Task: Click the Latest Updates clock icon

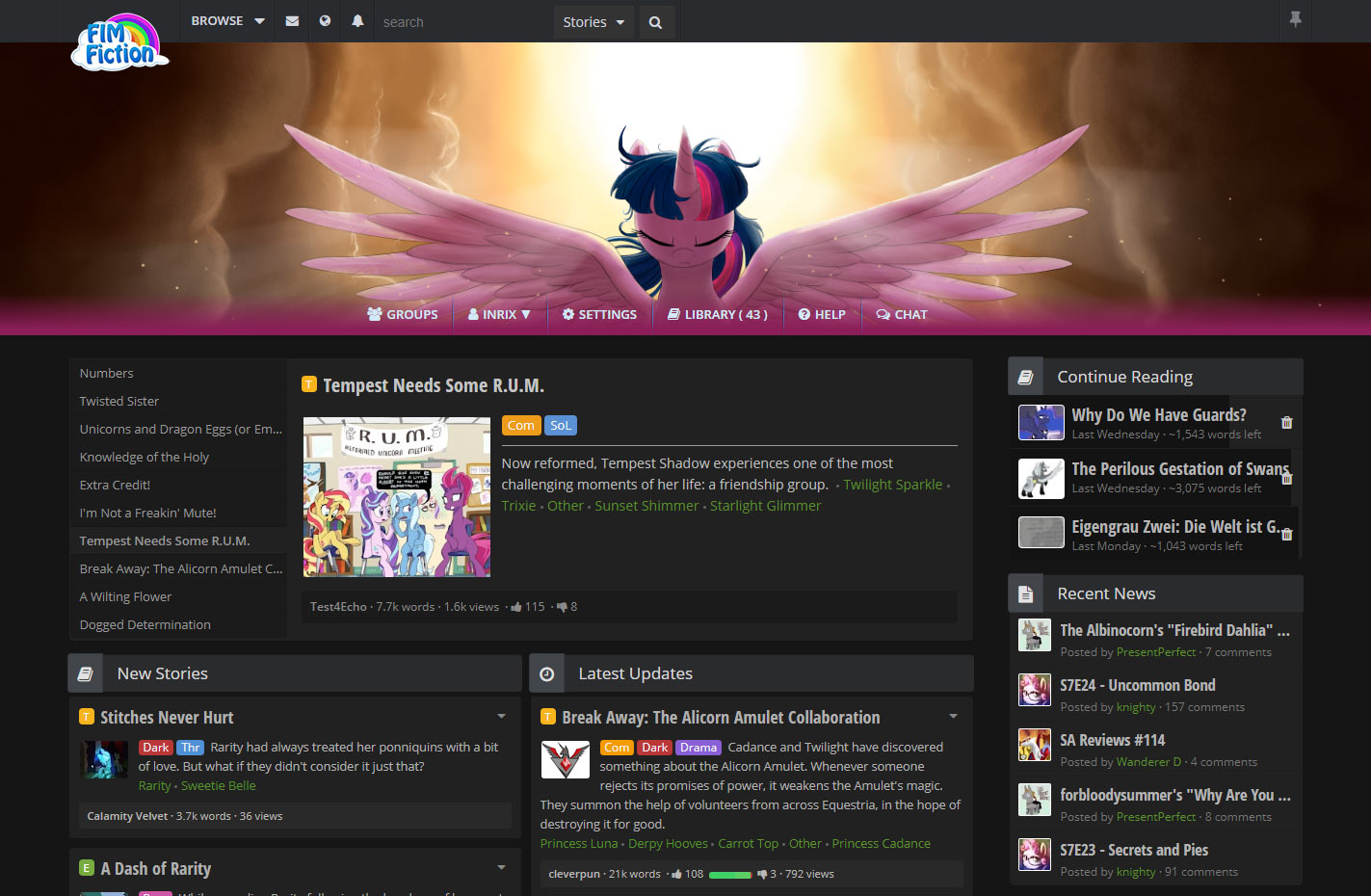Action: click(546, 673)
